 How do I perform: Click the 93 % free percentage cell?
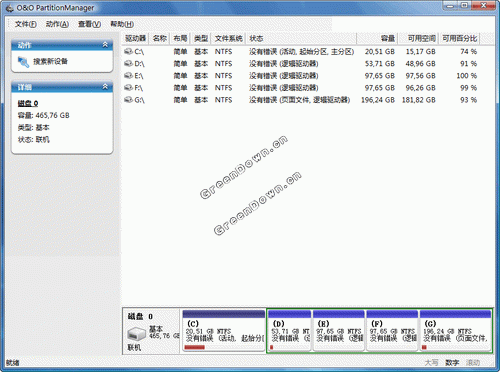468,100
